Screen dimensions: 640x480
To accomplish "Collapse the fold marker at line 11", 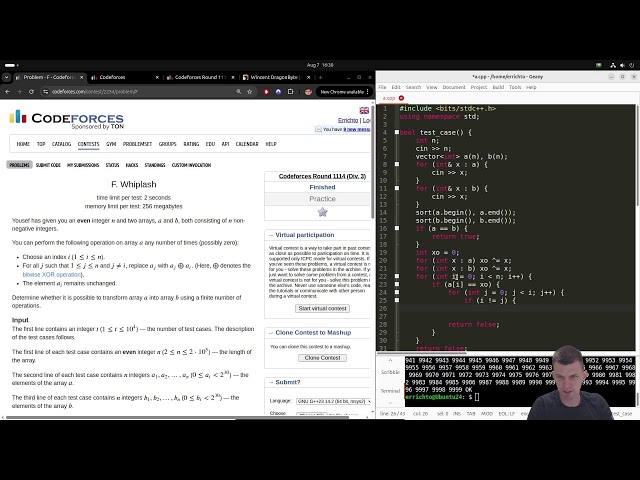I will pyautogui.click(x=397, y=188).
